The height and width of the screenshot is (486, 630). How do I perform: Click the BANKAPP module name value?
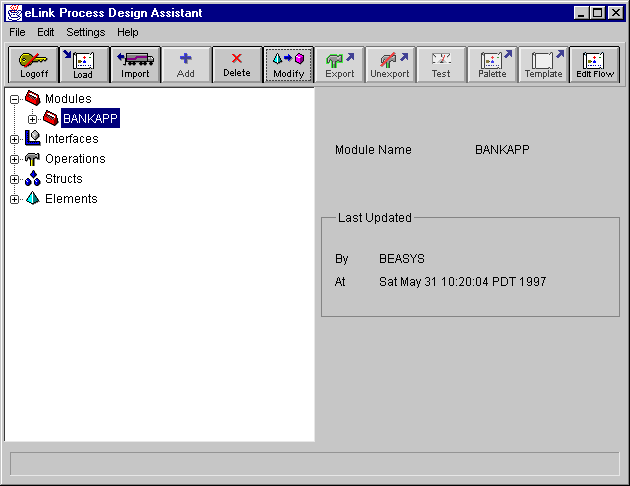click(x=502, y=149)
